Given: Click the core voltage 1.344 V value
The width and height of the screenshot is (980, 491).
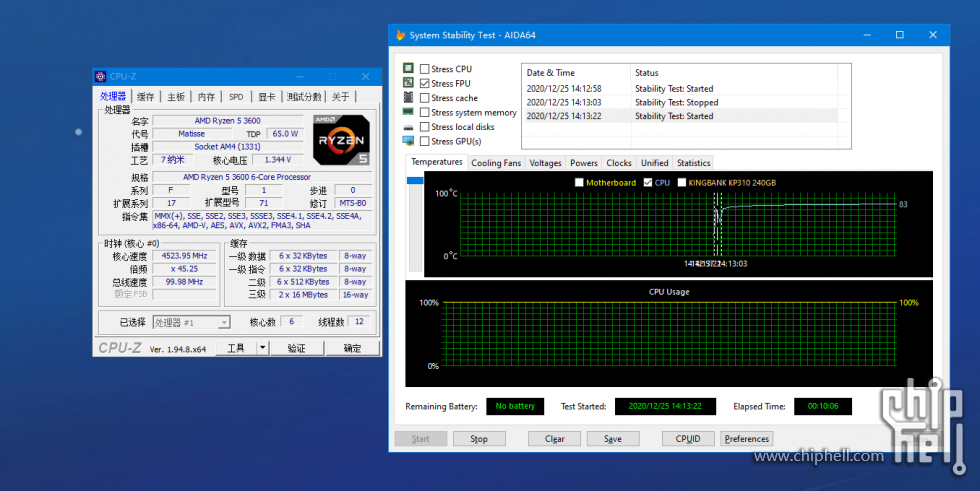Looking at the screenshot, I should [278, 160].
